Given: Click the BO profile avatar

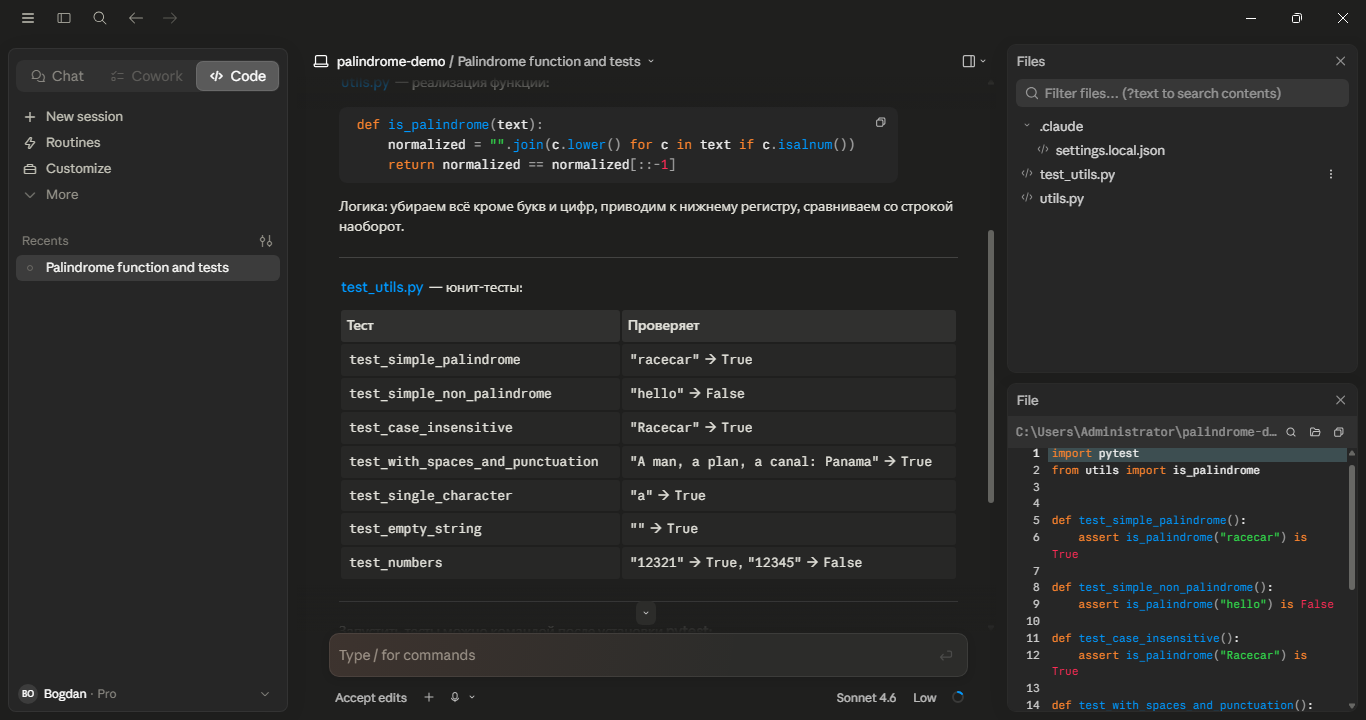Looking at the screenshot, I should coord(28,694).
